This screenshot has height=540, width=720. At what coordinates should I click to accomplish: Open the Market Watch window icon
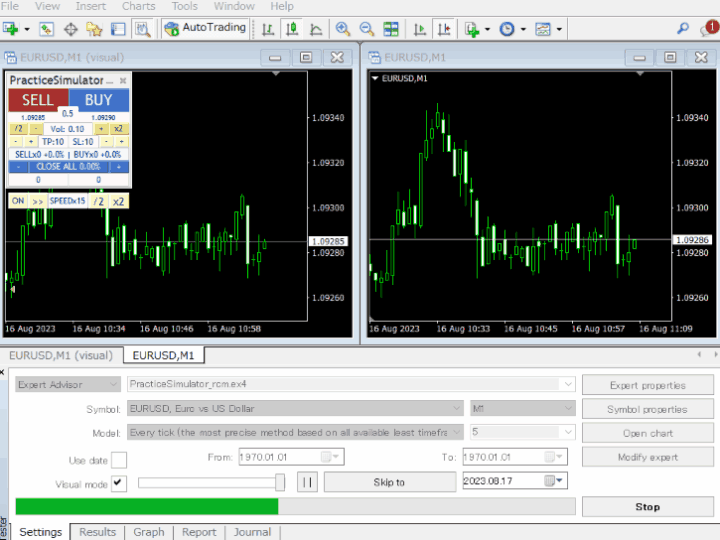pos(46,29)
